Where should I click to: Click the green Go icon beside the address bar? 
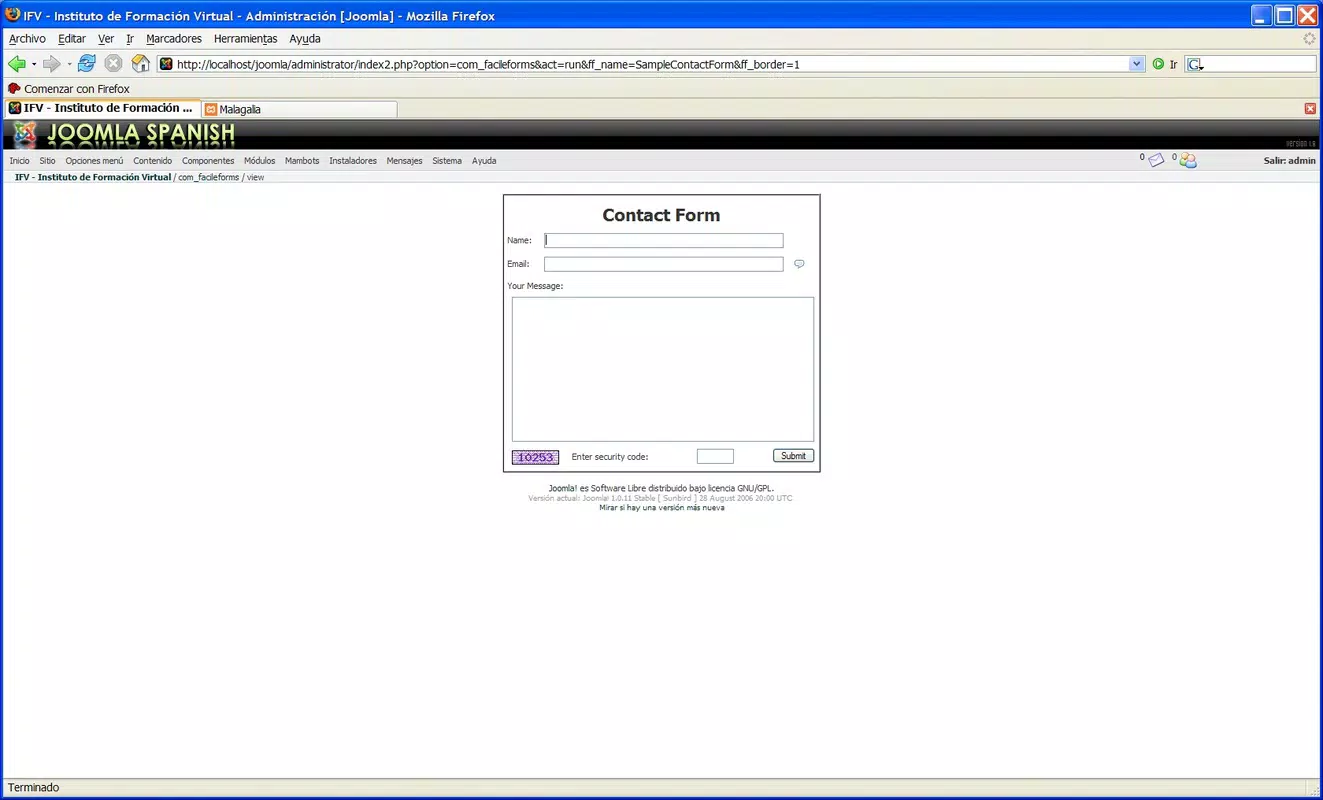1158,64
